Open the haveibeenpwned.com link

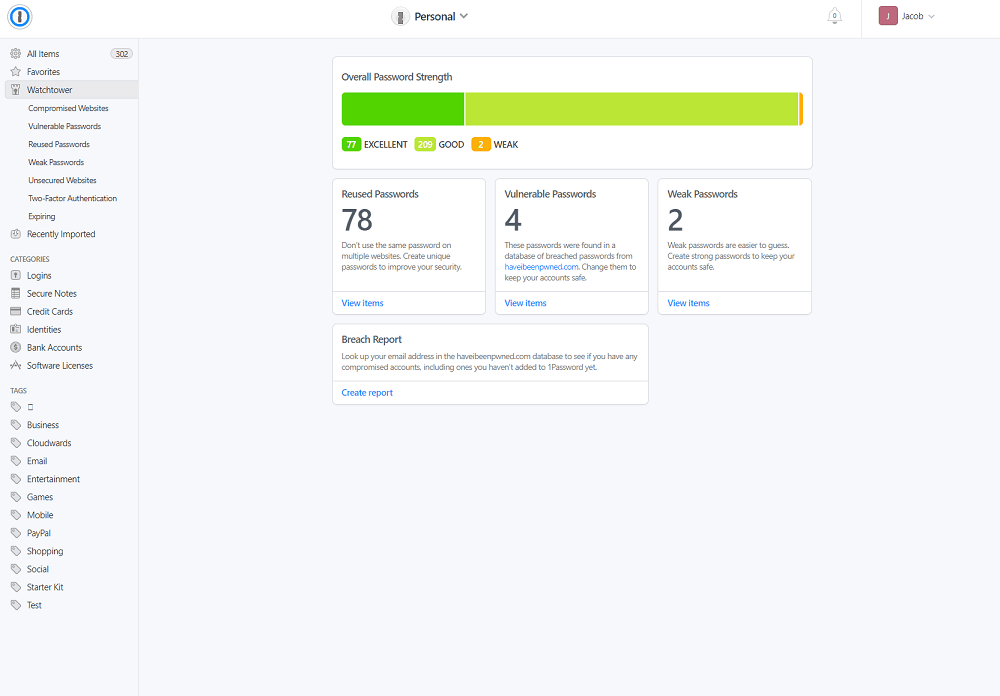(x=541, y=267)
